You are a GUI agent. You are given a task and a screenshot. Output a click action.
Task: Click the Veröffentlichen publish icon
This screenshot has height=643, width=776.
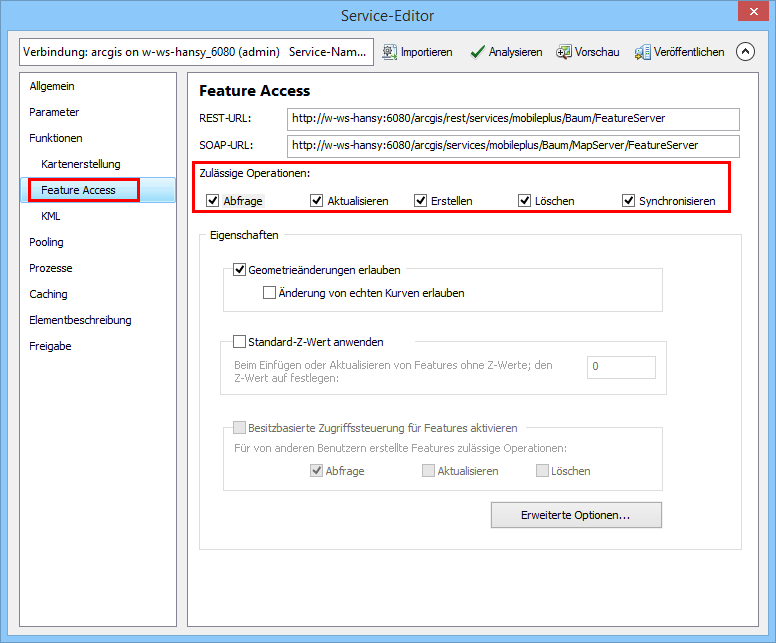[x=642, y=52]
